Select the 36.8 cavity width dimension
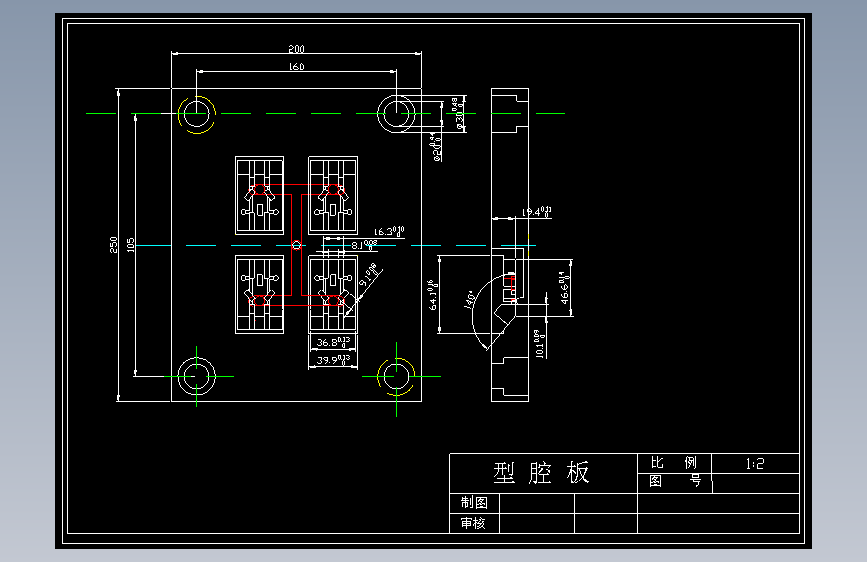 click(x=333, y=342)
